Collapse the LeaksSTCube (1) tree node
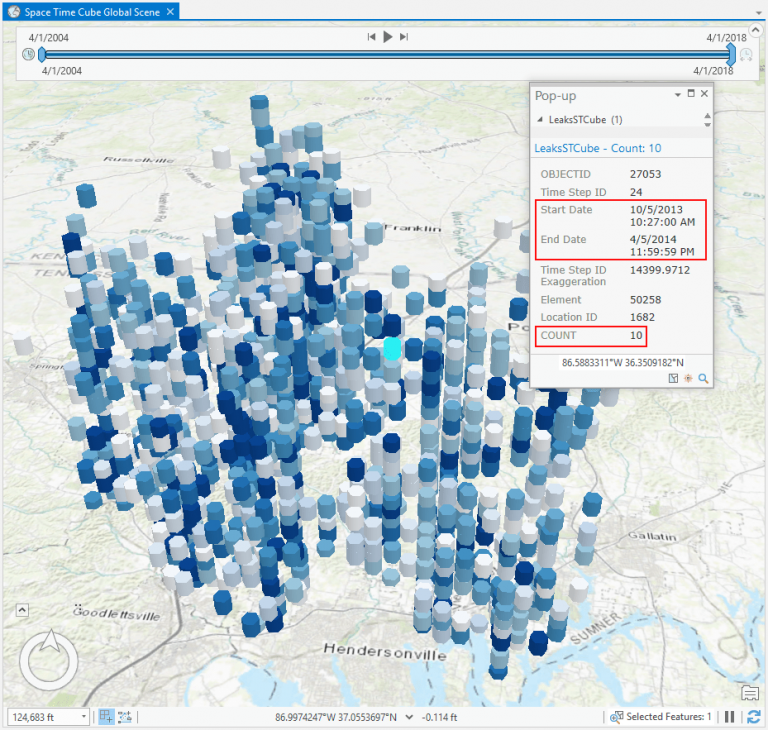Screen dimensions: 768x730 (540, 120)
